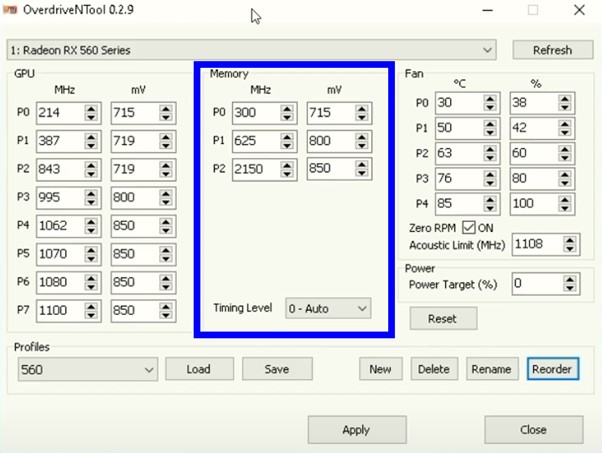
Task: Rename the selected profile
Action: (491, 369)
